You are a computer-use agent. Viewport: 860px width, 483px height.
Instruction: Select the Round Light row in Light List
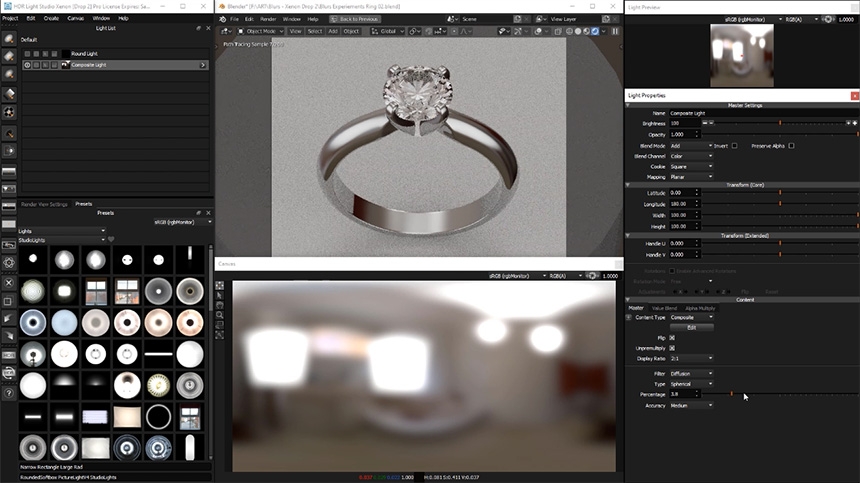point(115,54)
